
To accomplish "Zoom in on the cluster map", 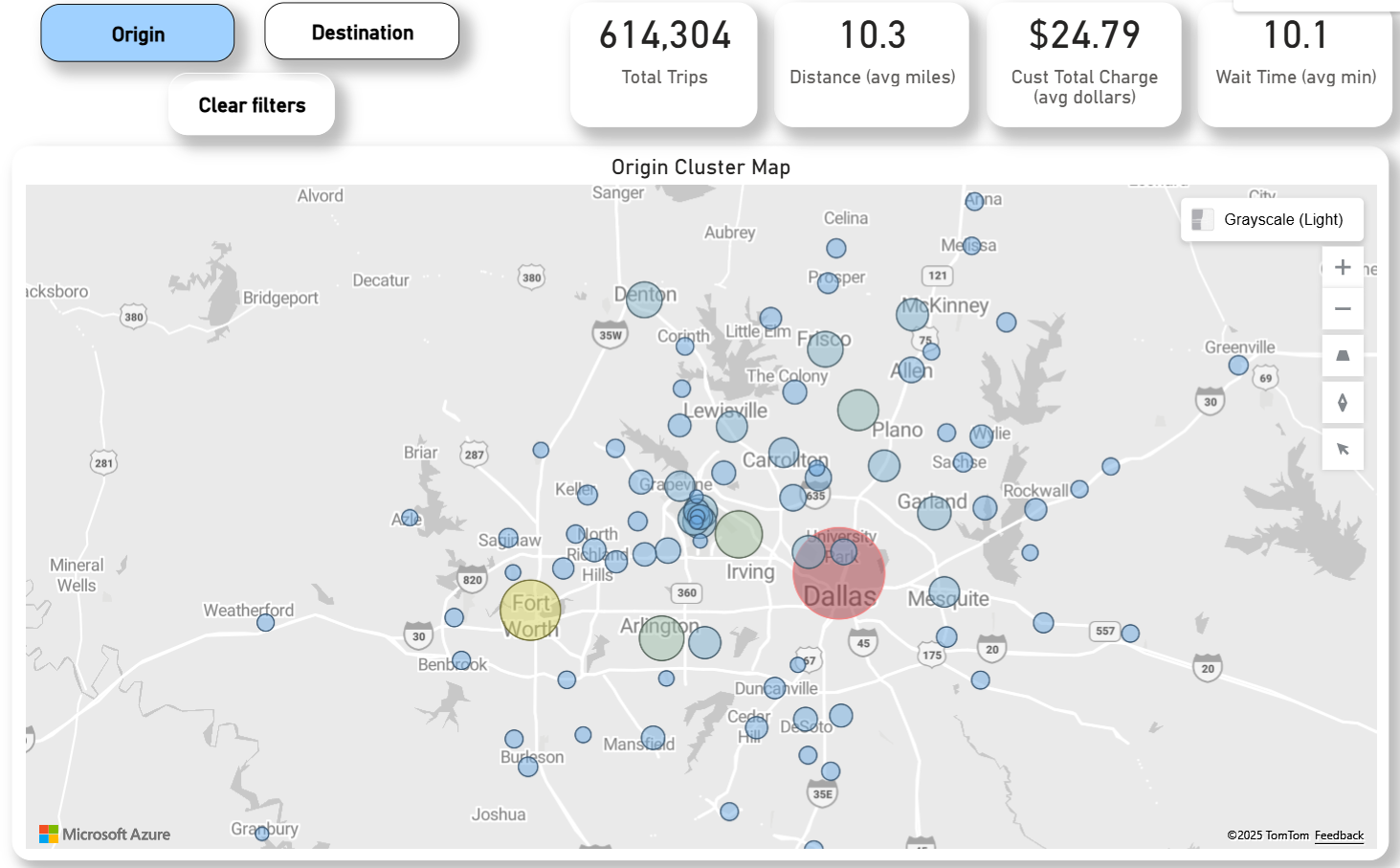I will (x=1343, y=267).
